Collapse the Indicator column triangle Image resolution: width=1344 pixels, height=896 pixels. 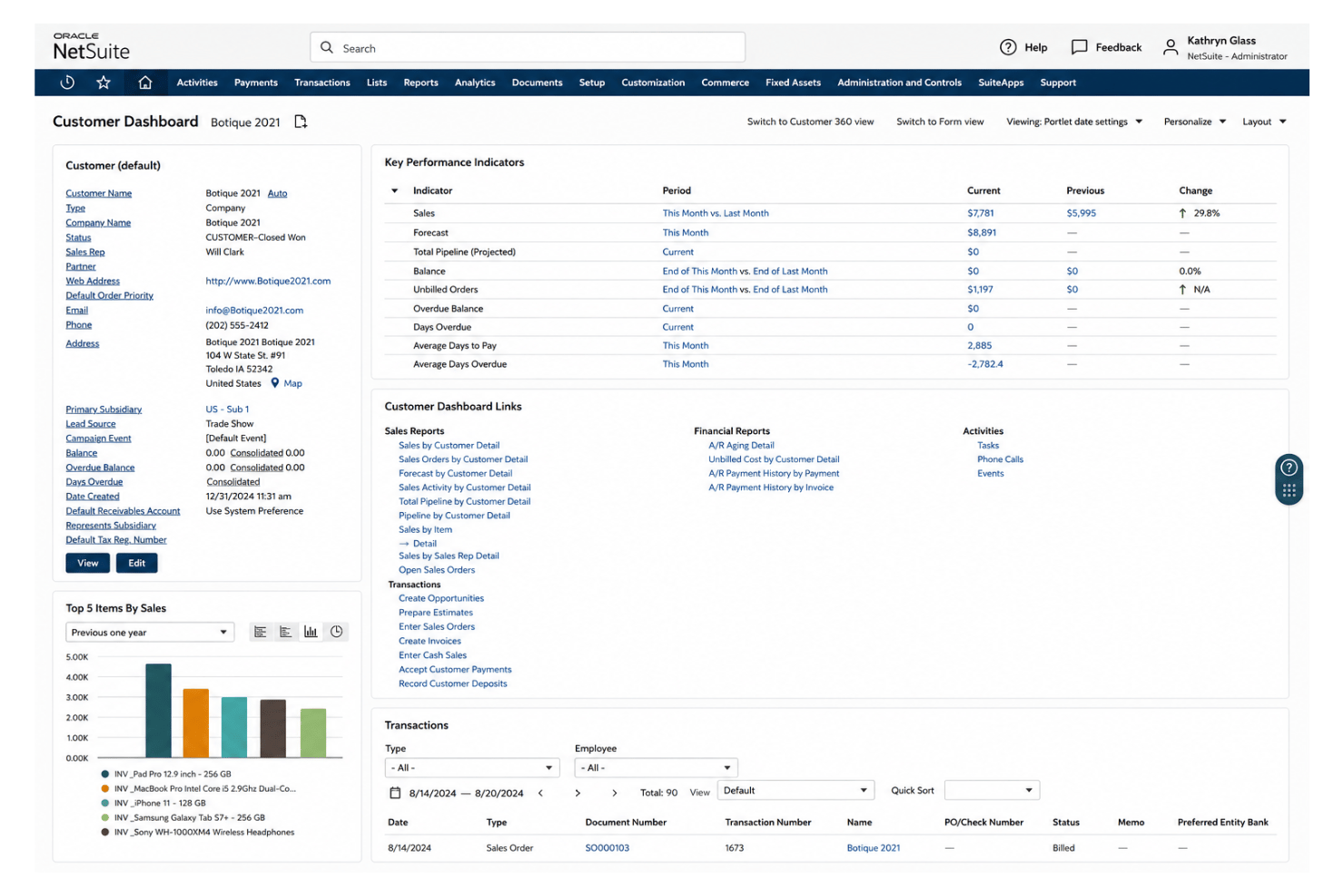(394, 191)
